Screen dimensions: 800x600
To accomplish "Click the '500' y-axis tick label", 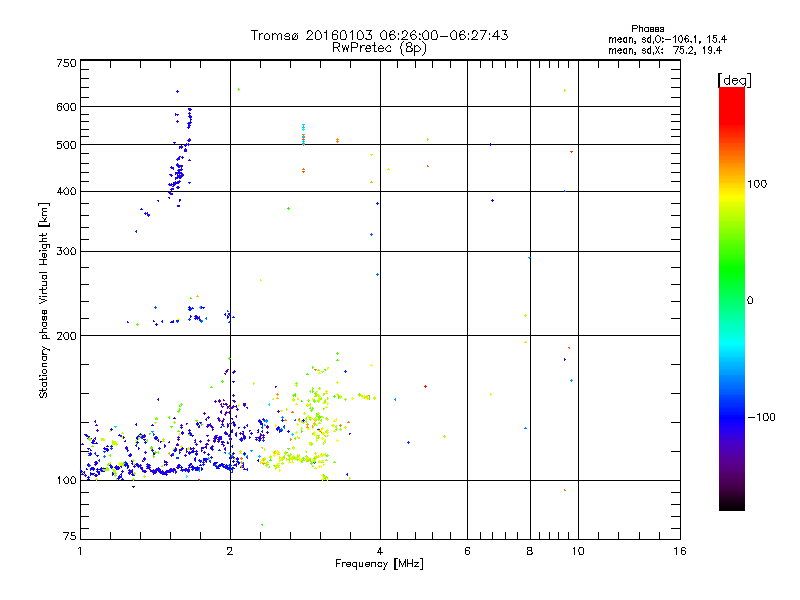I will [66, 145].
